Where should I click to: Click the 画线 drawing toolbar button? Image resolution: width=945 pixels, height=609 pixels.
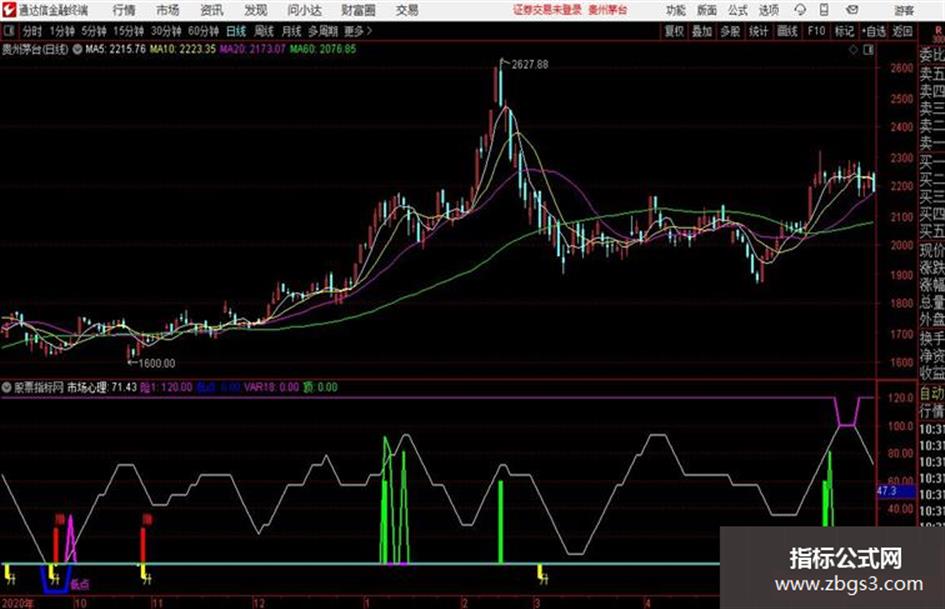787,31
